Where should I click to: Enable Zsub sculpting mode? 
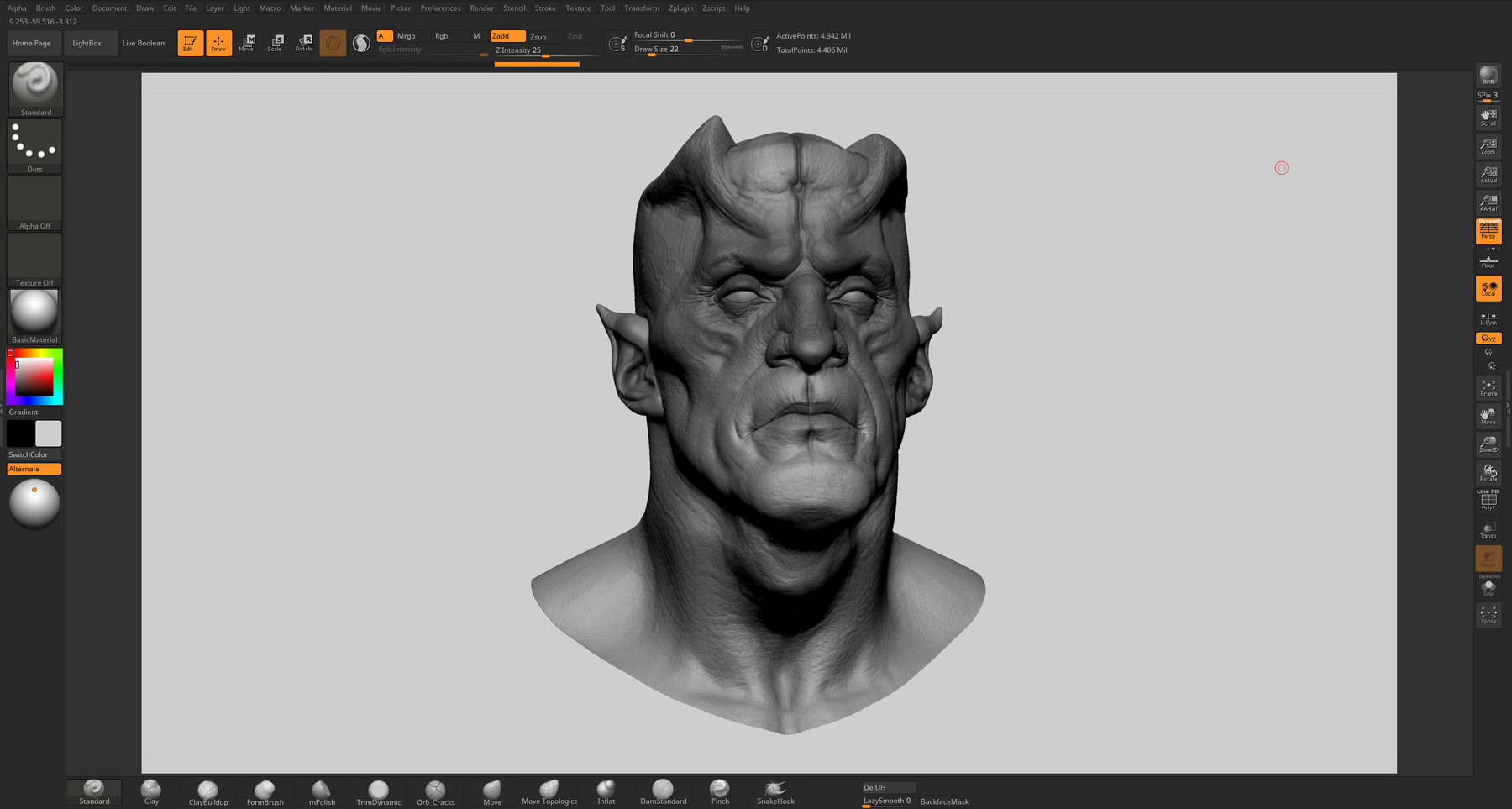click(x=538, y=36)
